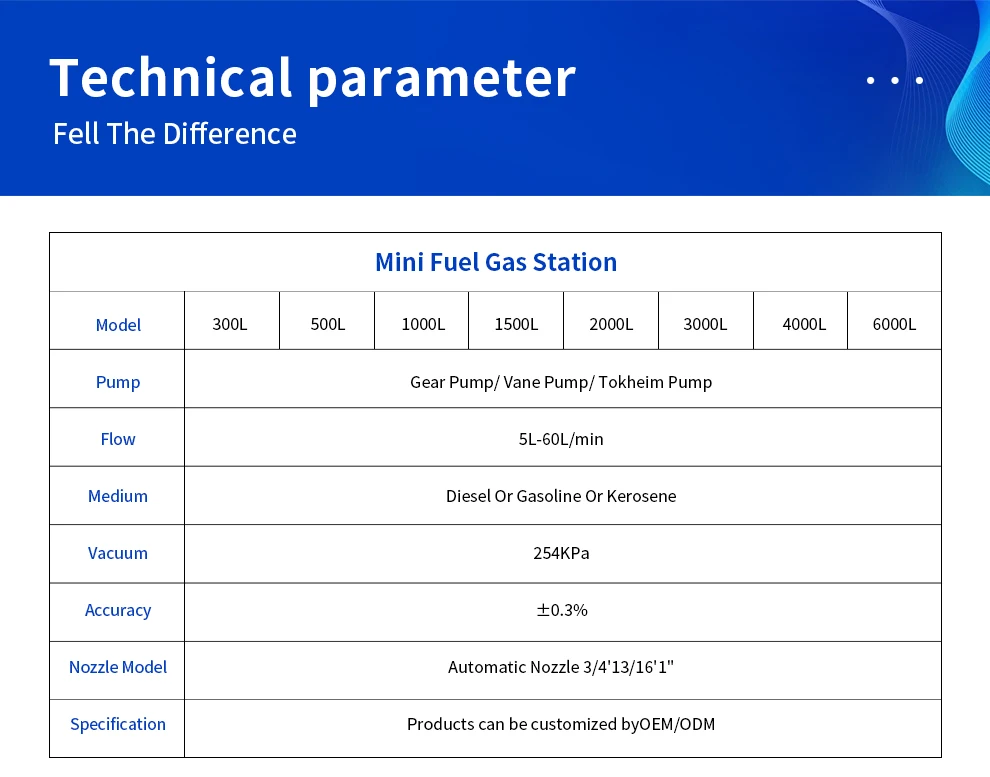Image resolution: width=990 pixels, height=777 pixels.
Task: Click the 1500L model cell
Action: coord(516,324)
